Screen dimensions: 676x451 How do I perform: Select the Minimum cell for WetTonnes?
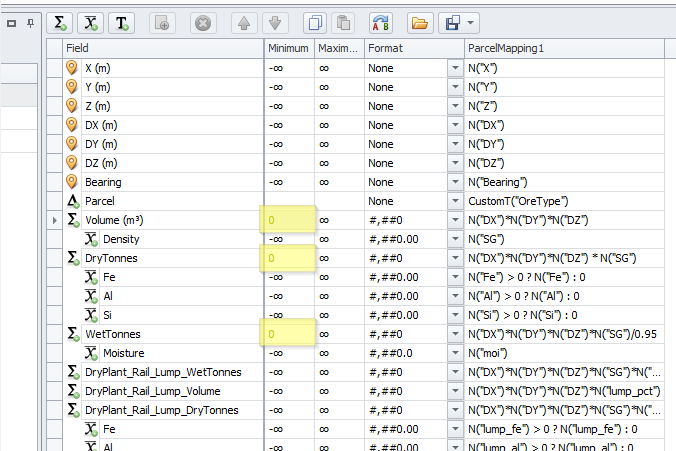[289, 334]
